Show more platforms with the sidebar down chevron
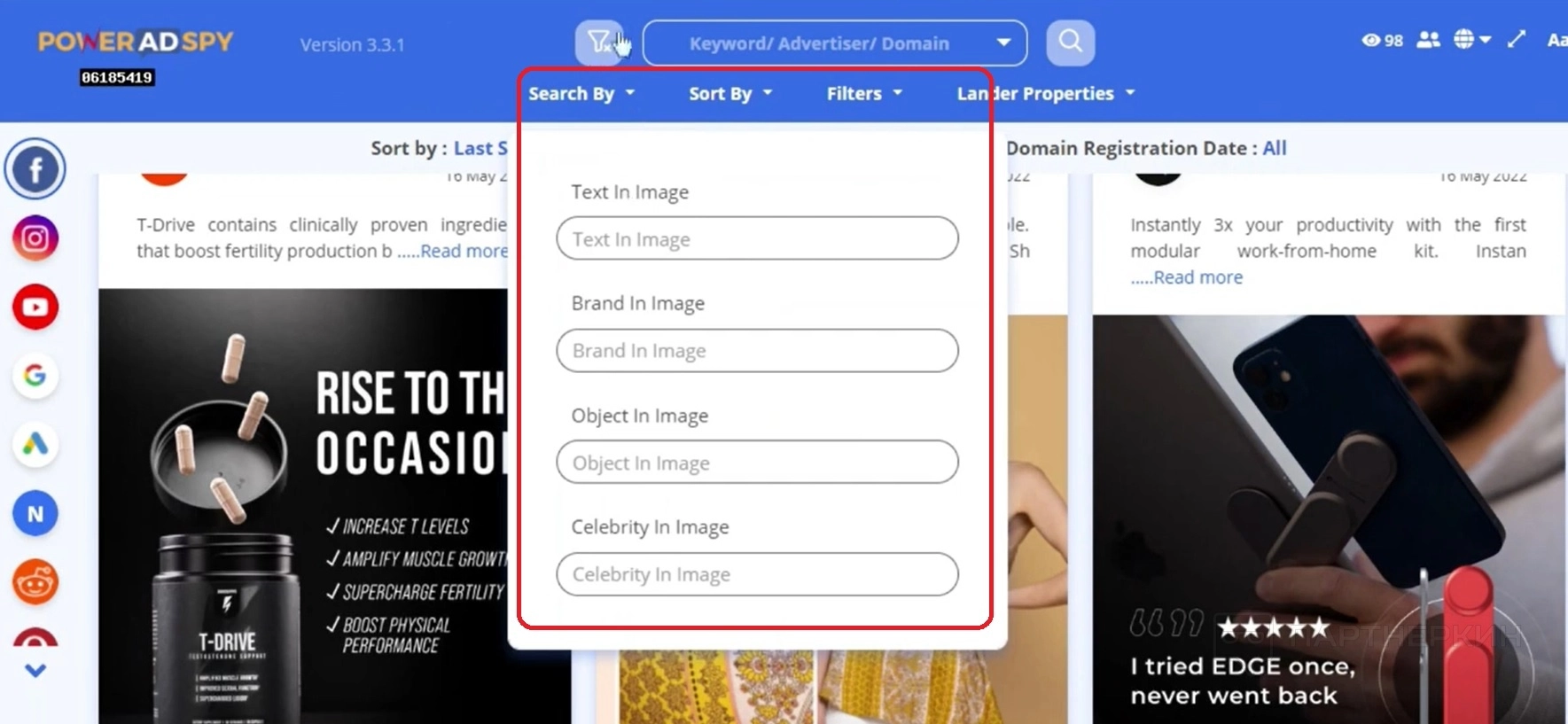 (x=35, y=671)
